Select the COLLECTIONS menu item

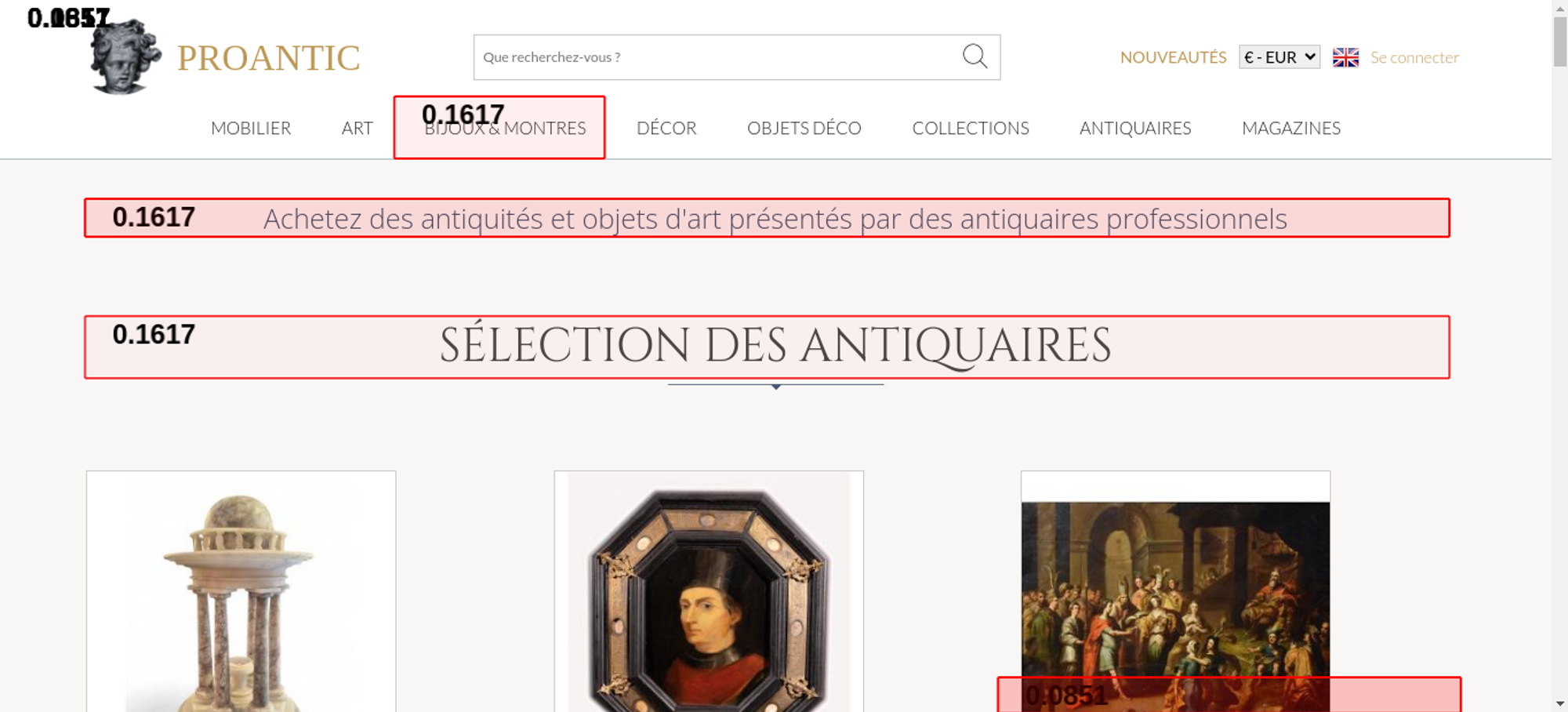pyautogui.click(x=970, y=128)
